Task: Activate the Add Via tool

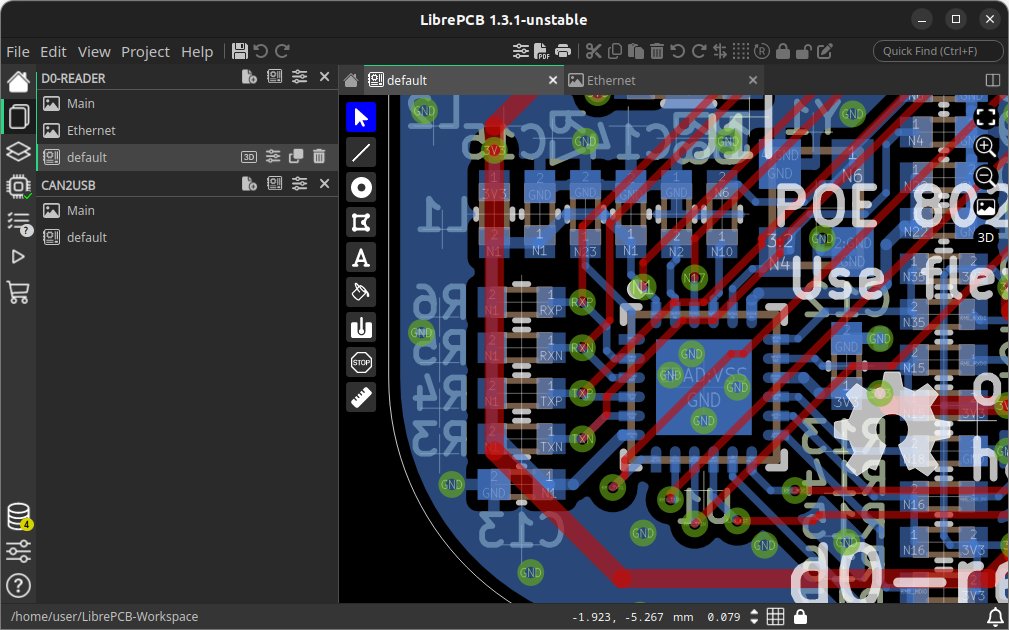Action: click(x=360, y=187)
